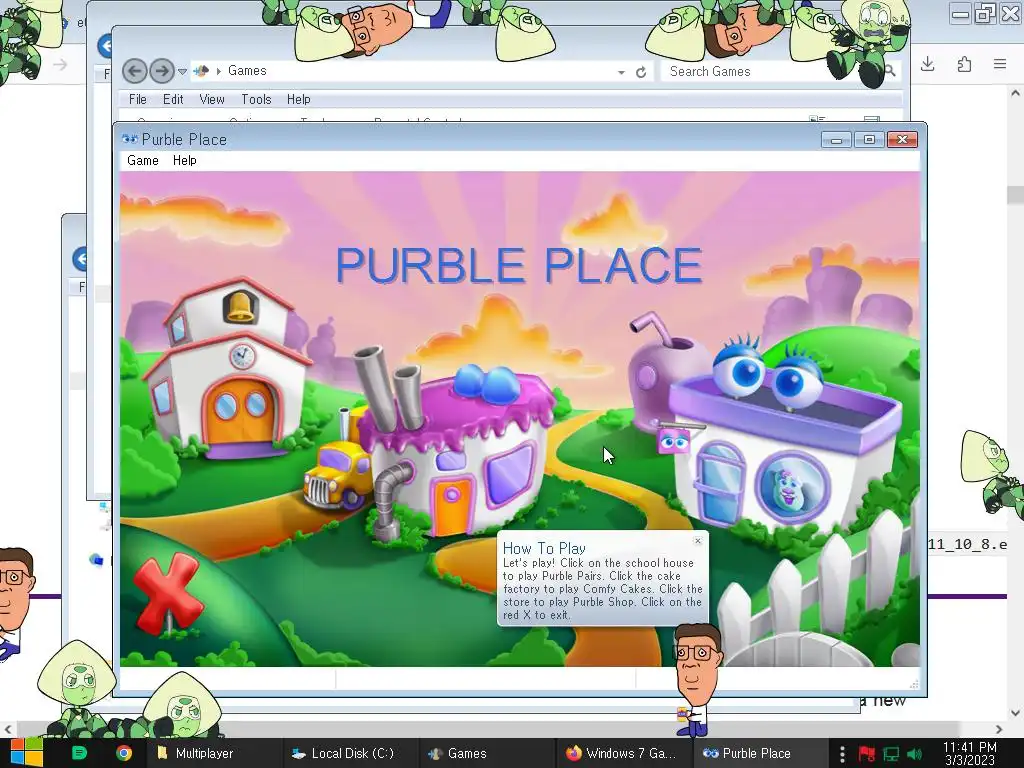The height and width of the screenshot is (768, 1024).
Task: Click the big red X exit sign
Action: (168, 593)
